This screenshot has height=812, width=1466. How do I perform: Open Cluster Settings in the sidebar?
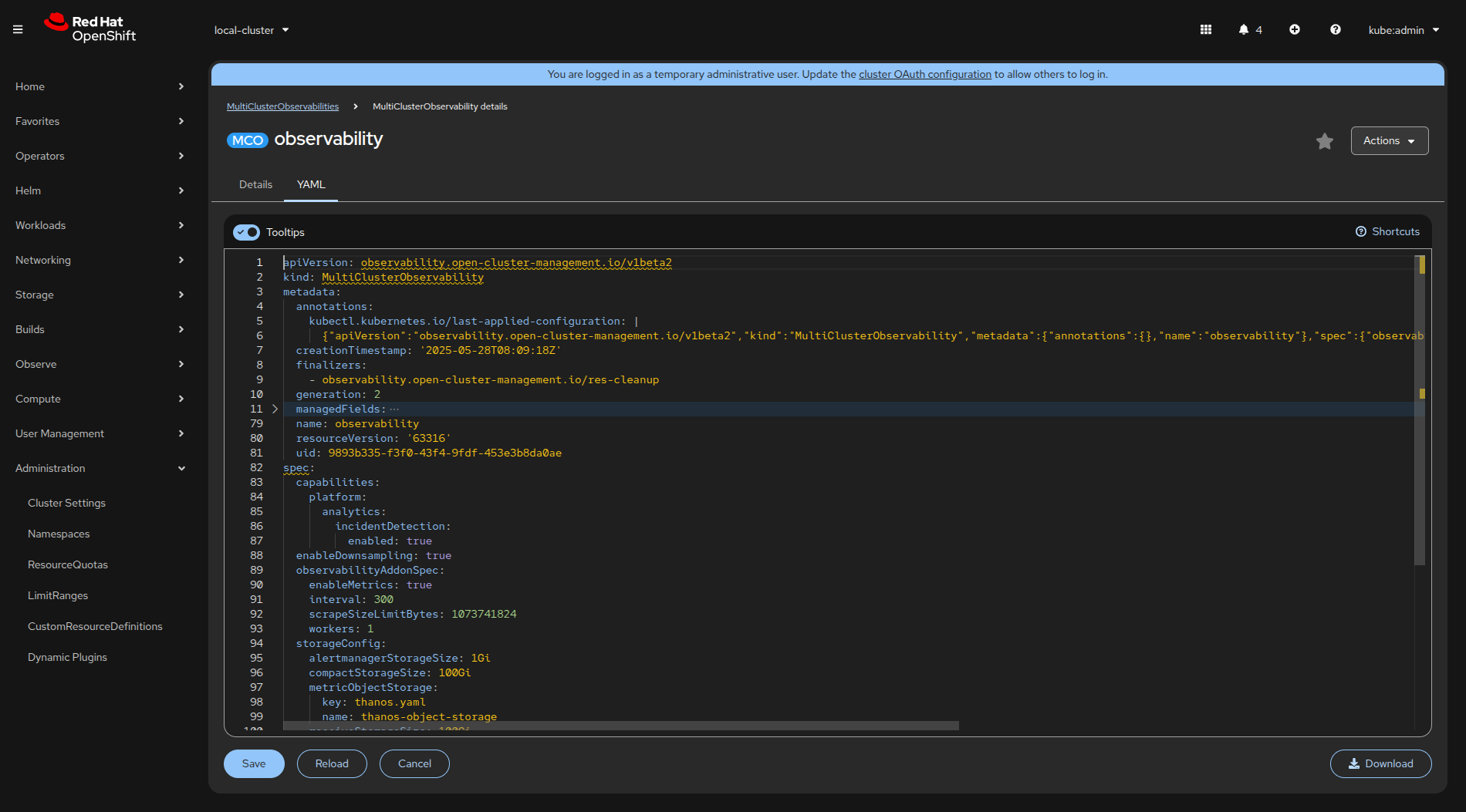[66, 503]
